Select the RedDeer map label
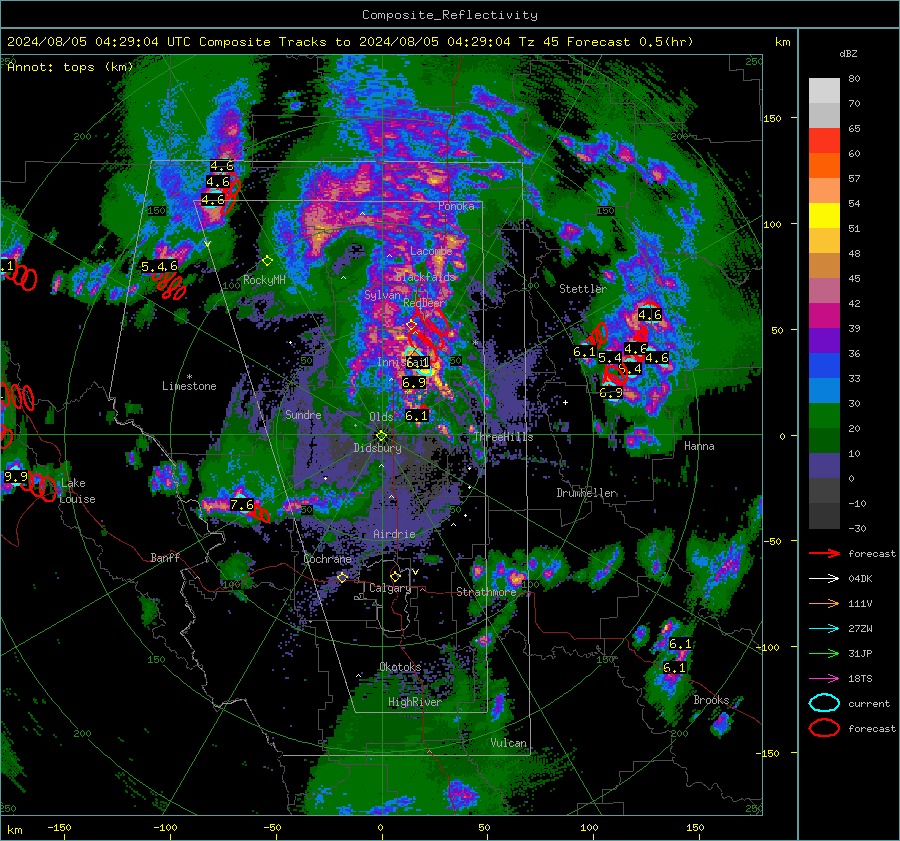This screenshot has width=900, height=841. pyautogui.click(x=424, y=303)
